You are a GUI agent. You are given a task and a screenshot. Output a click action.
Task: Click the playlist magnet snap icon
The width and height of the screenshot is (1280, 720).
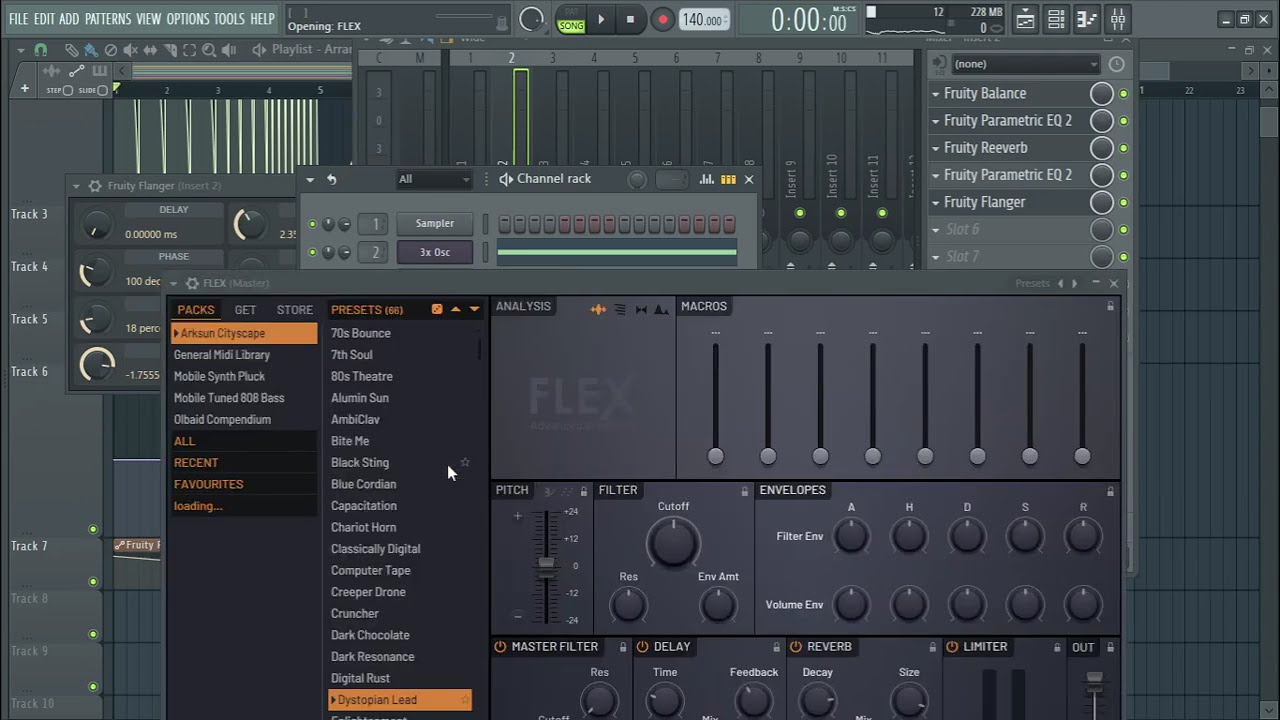click(41, 50)
